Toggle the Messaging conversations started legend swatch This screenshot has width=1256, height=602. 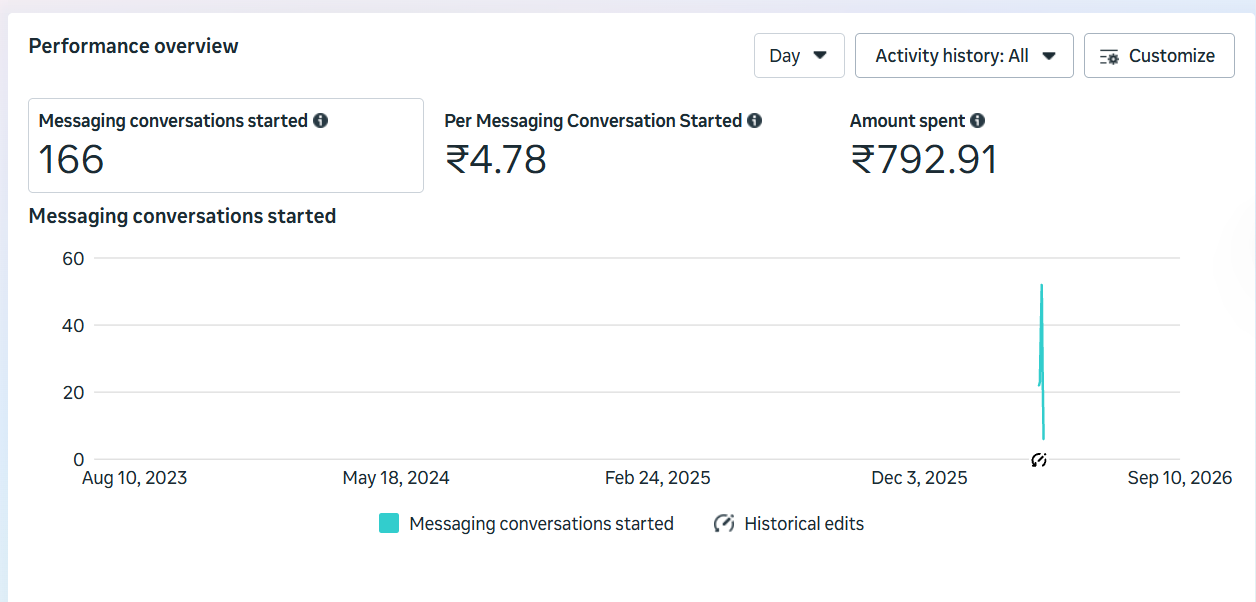[x=389, y=523]
